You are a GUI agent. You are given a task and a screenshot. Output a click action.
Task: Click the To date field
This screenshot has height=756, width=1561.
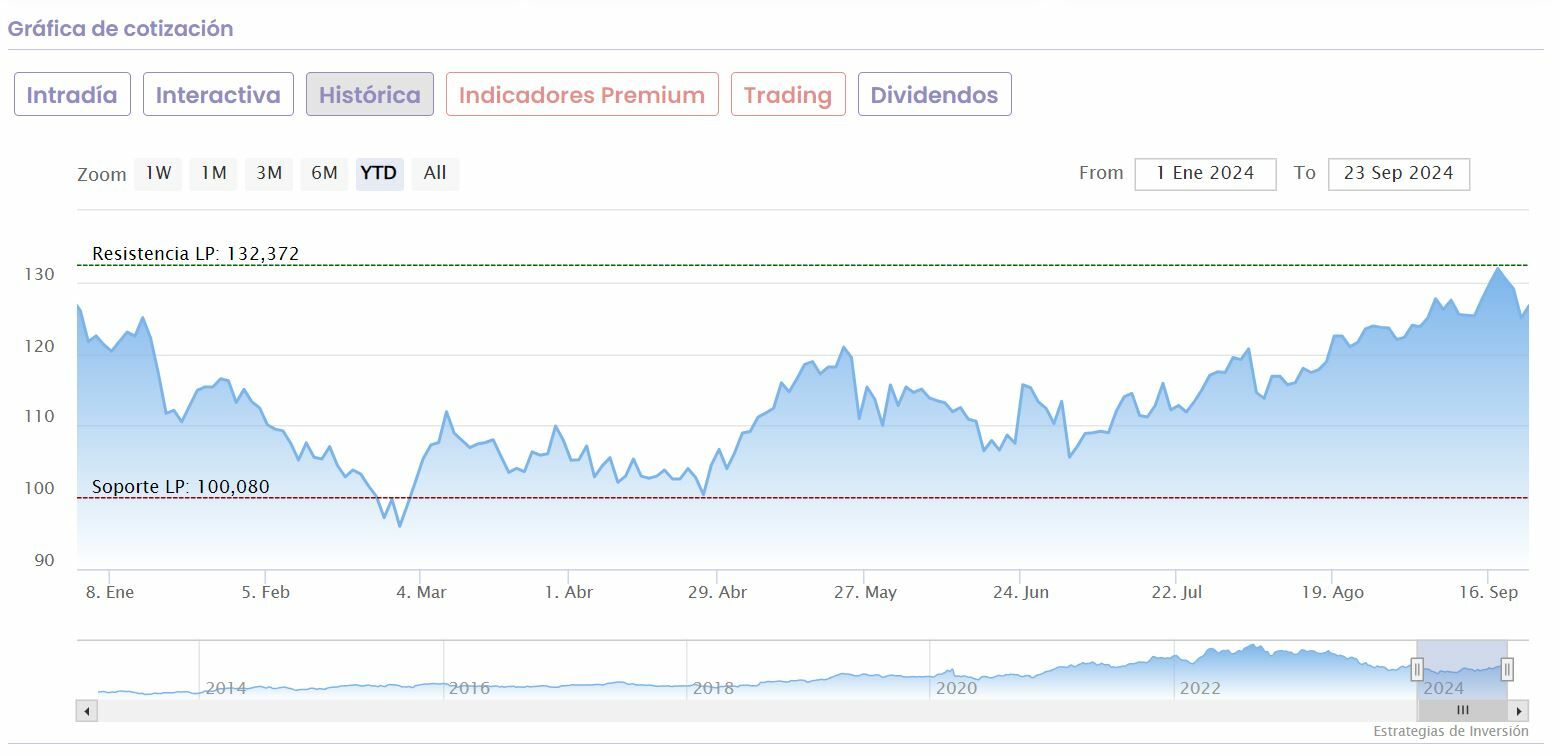(1398, 173)
